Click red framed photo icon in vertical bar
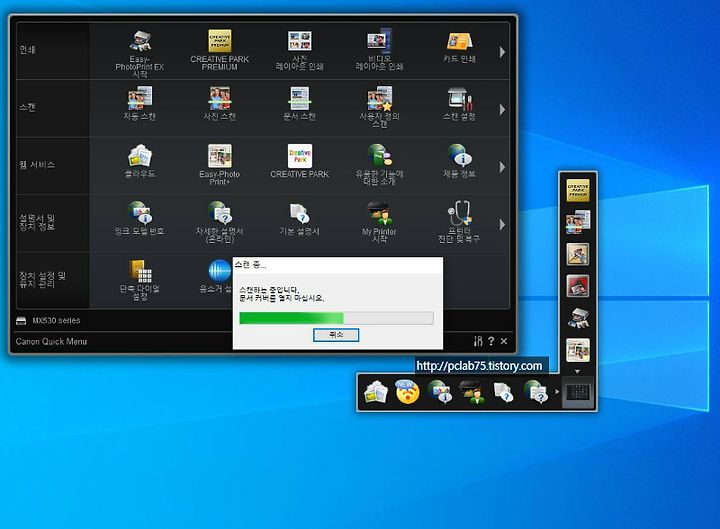 point(578,286)
